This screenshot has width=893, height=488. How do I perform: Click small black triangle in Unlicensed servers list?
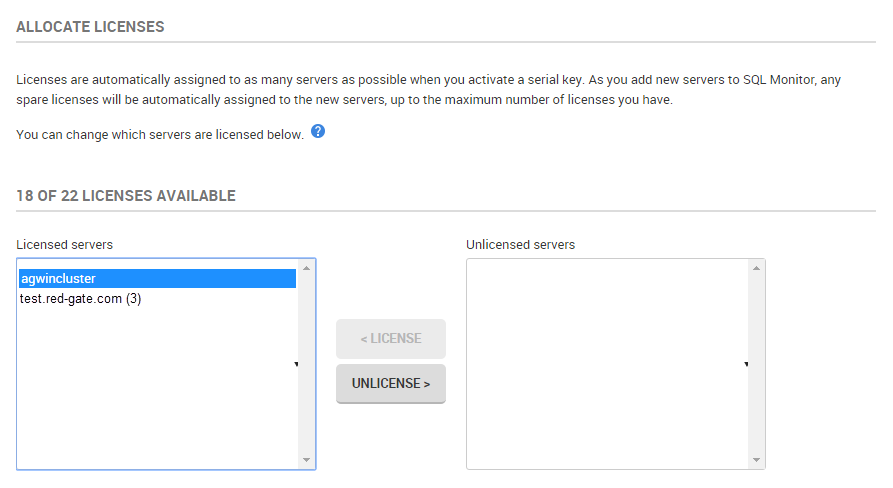click(x=746, y=364)
